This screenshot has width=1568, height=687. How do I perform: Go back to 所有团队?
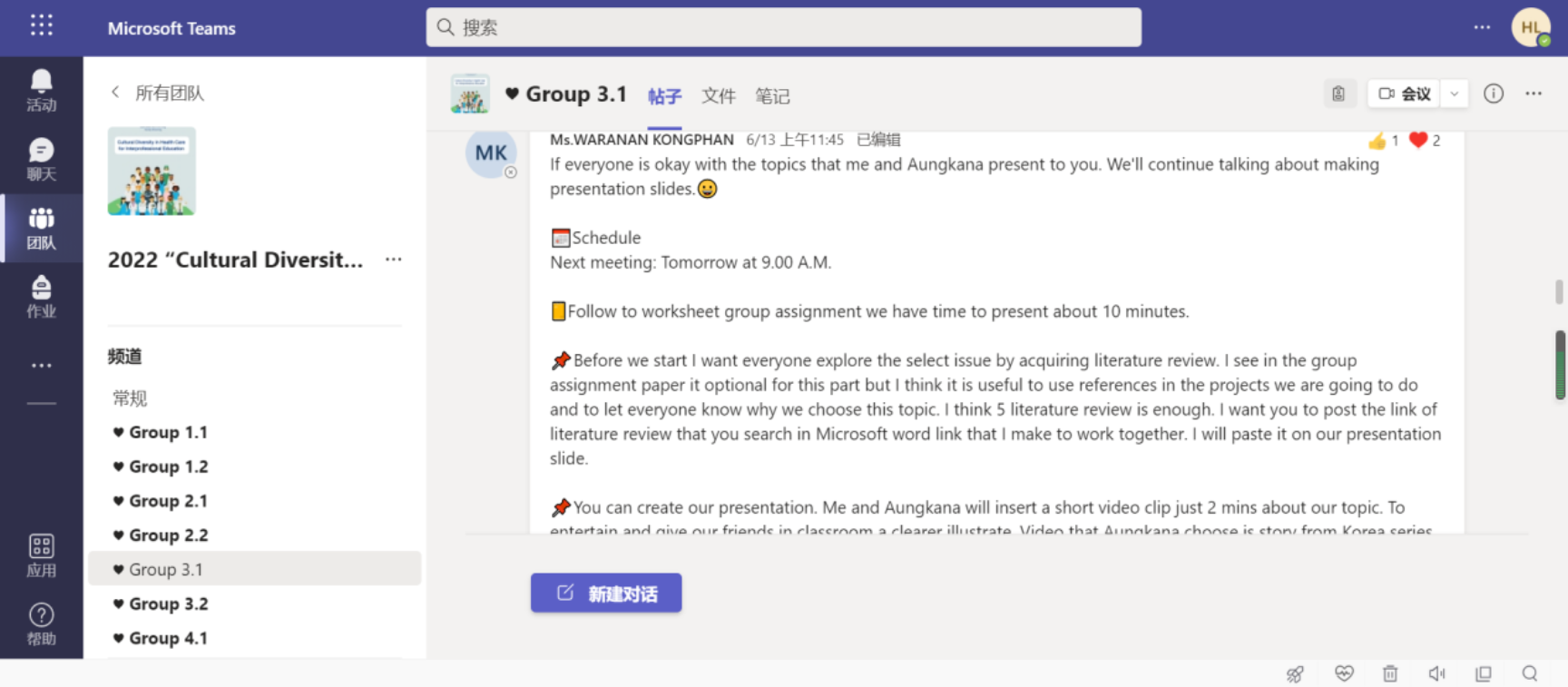click(x=157, y=93)
